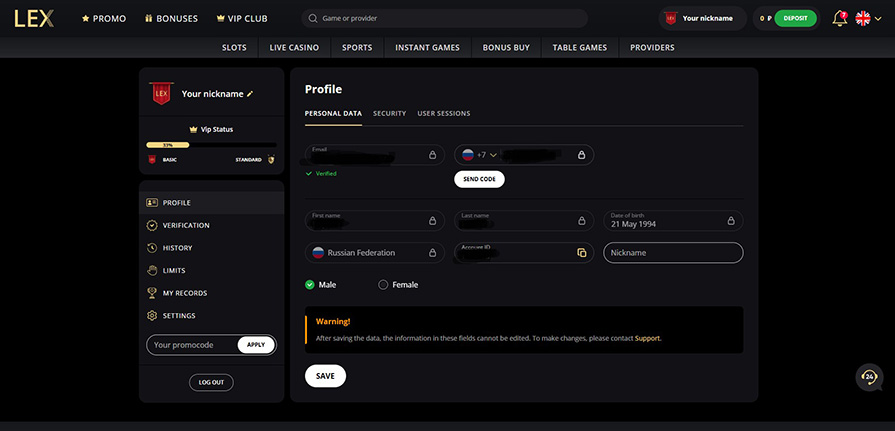Open the Sports category
Viewport: 895px width, 431px height.
(x=357, y=48)
